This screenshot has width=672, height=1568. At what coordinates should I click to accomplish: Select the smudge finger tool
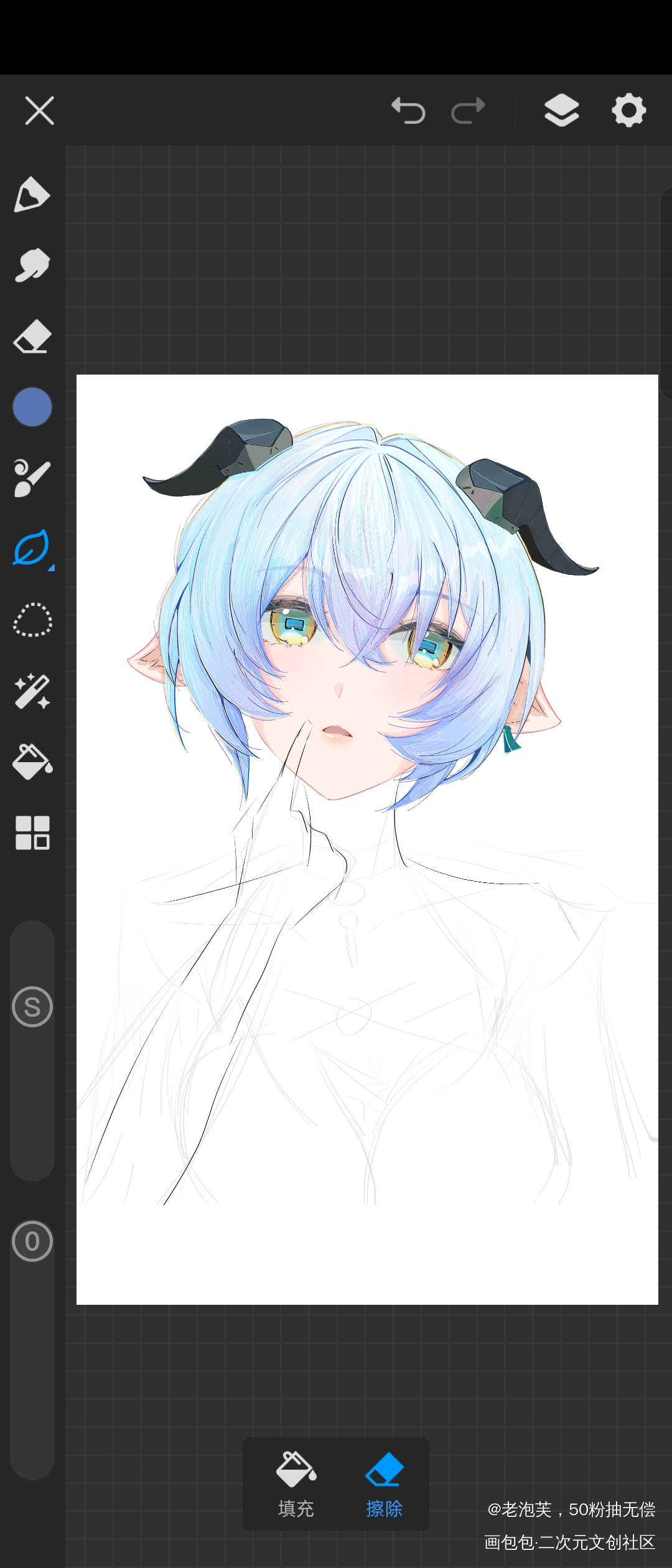point(32,266)
